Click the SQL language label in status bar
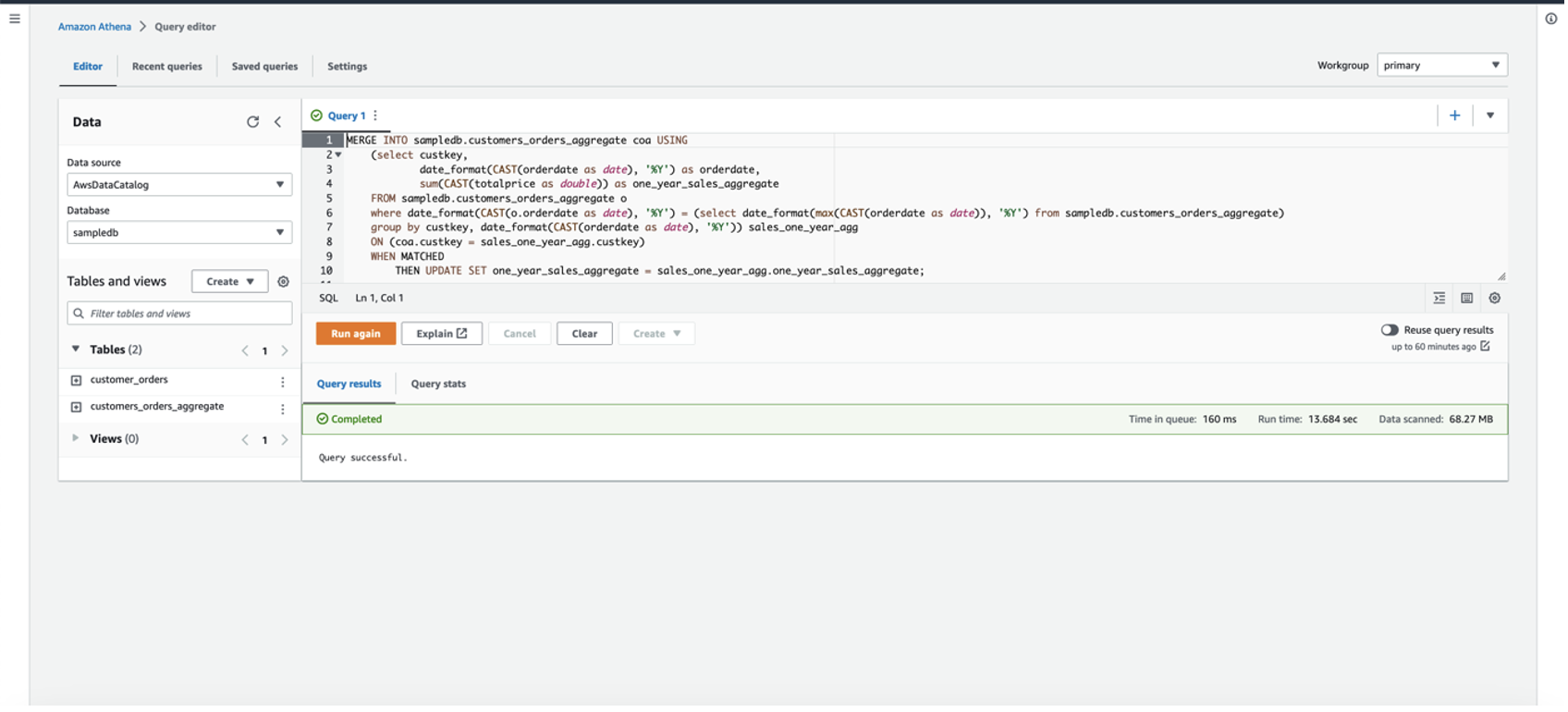This screenshot has height=712, width=1568. [328, 299]
